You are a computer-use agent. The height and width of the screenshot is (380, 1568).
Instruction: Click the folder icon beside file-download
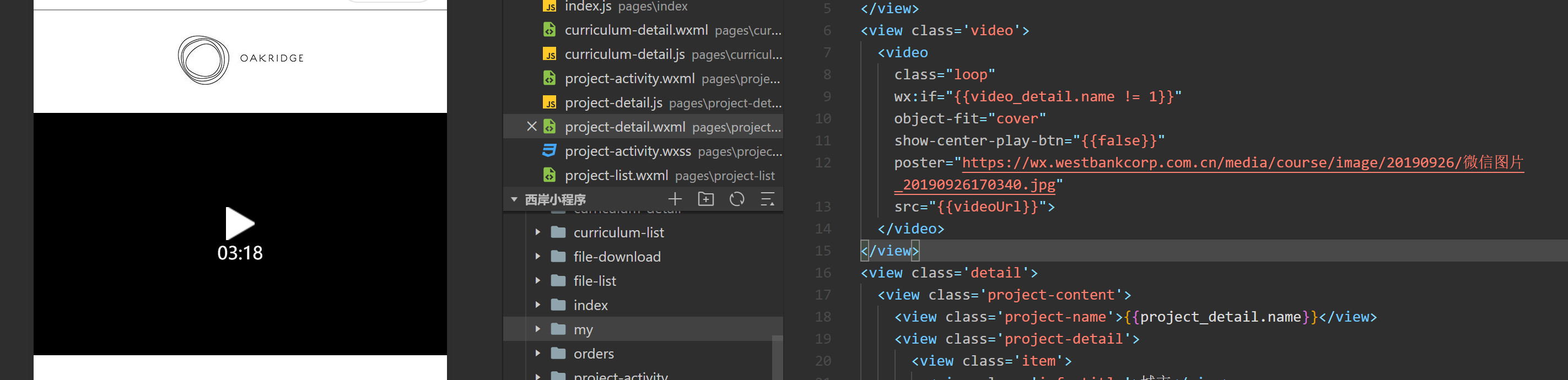click(x=558, y=256)
